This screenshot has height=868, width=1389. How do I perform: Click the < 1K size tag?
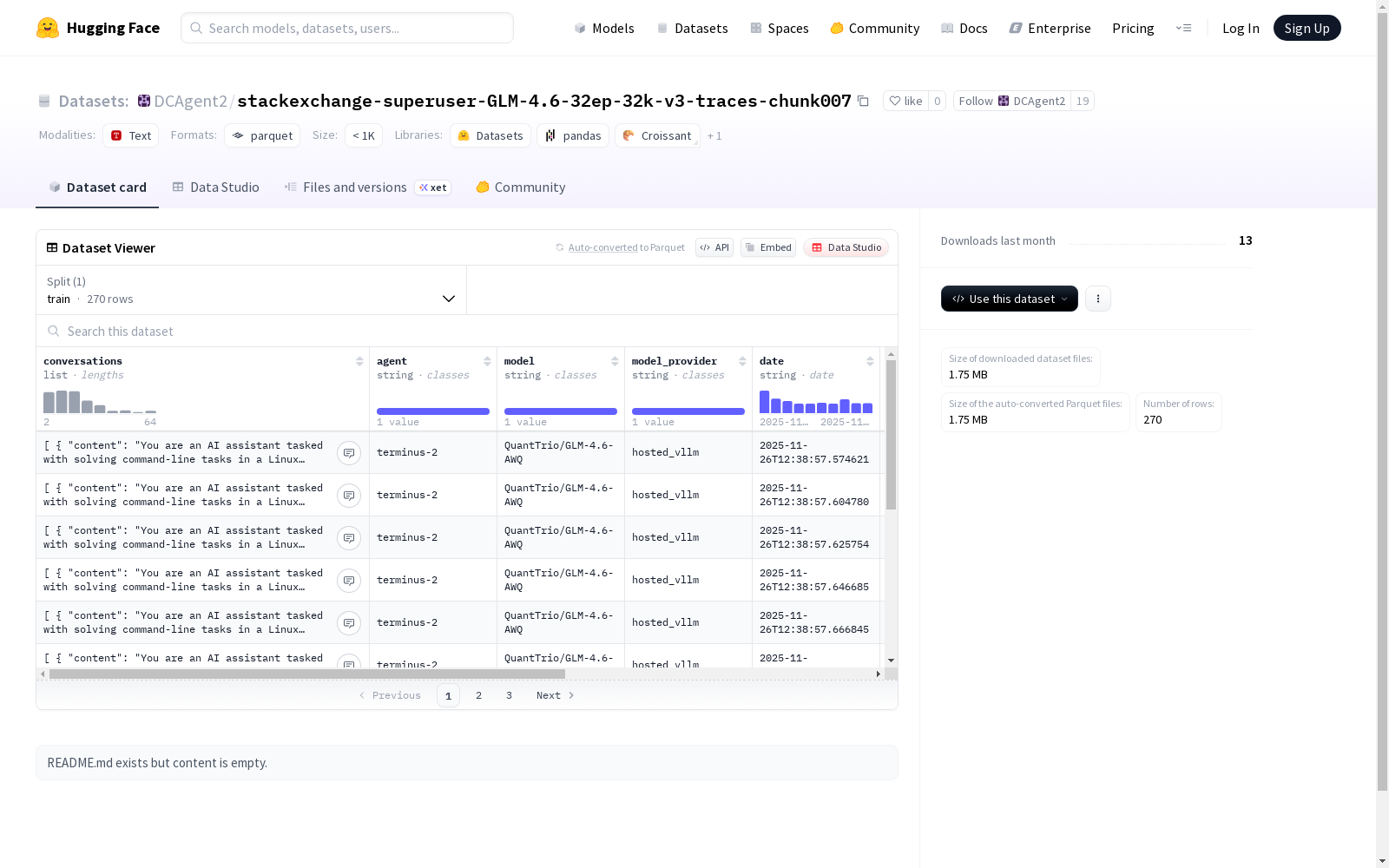coord(364,135)
